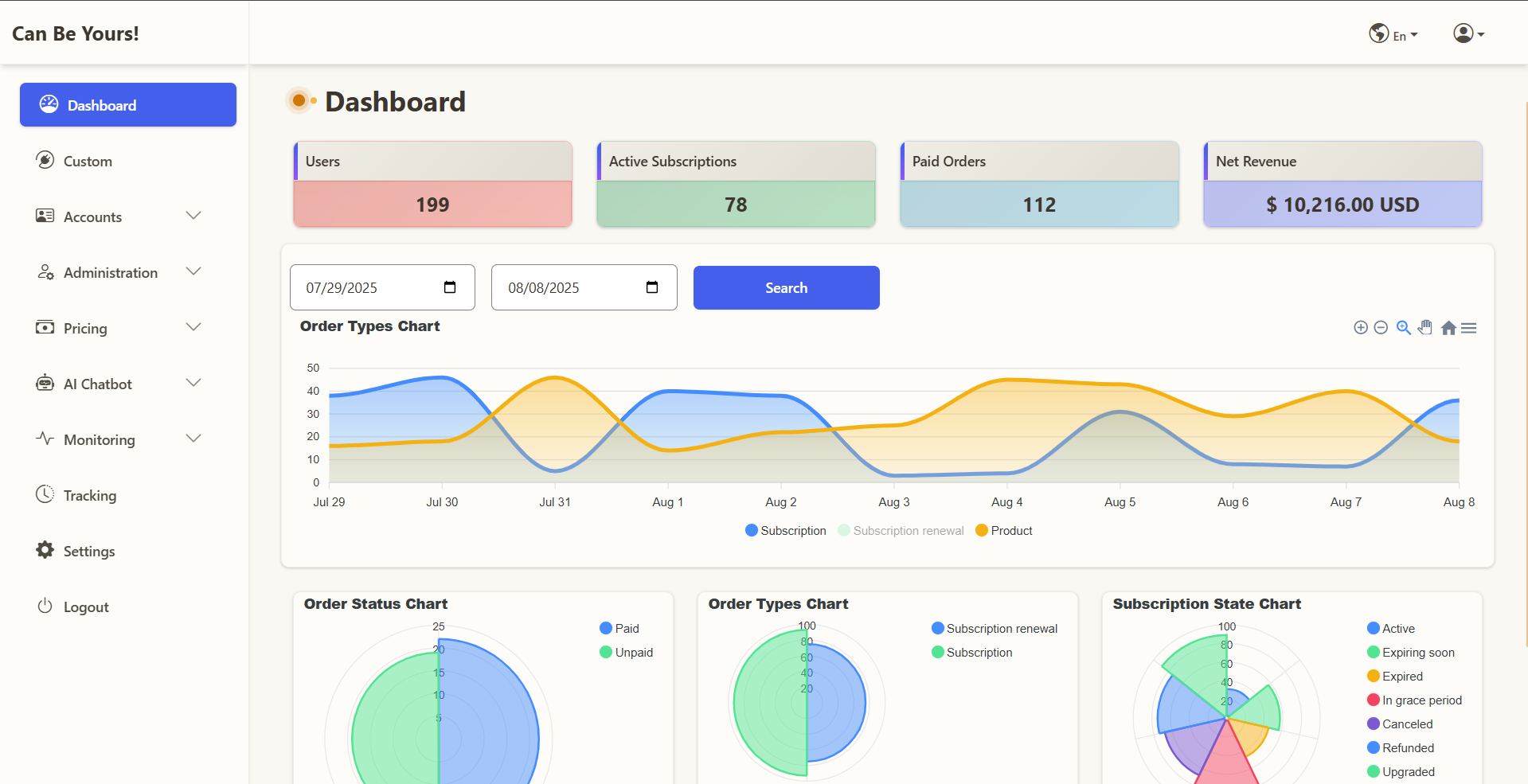Go to Tracking in the sidebar
The image size is (1528, 784).
[89, 495]
